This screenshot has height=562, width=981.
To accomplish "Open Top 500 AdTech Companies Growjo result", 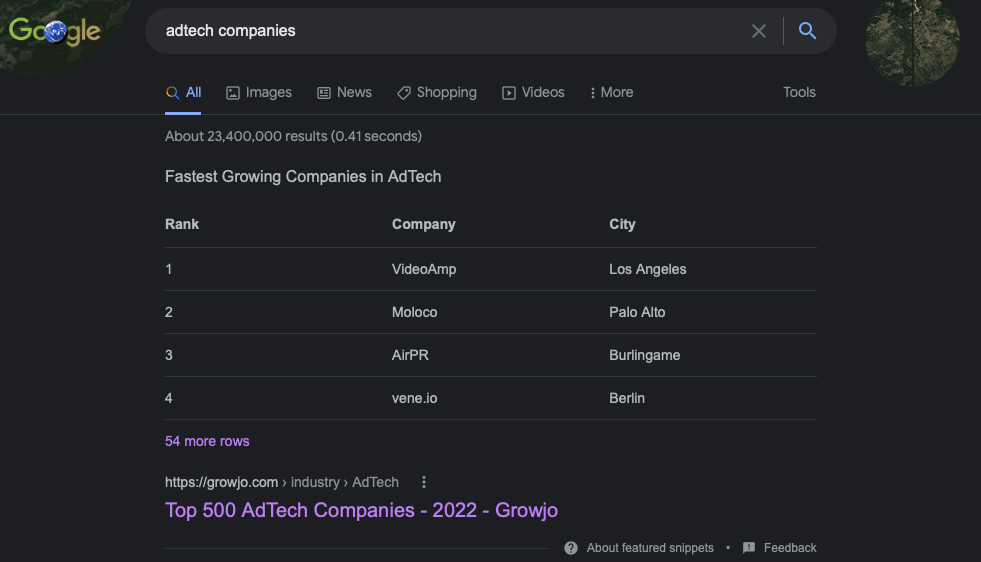I will coord(361,510).
